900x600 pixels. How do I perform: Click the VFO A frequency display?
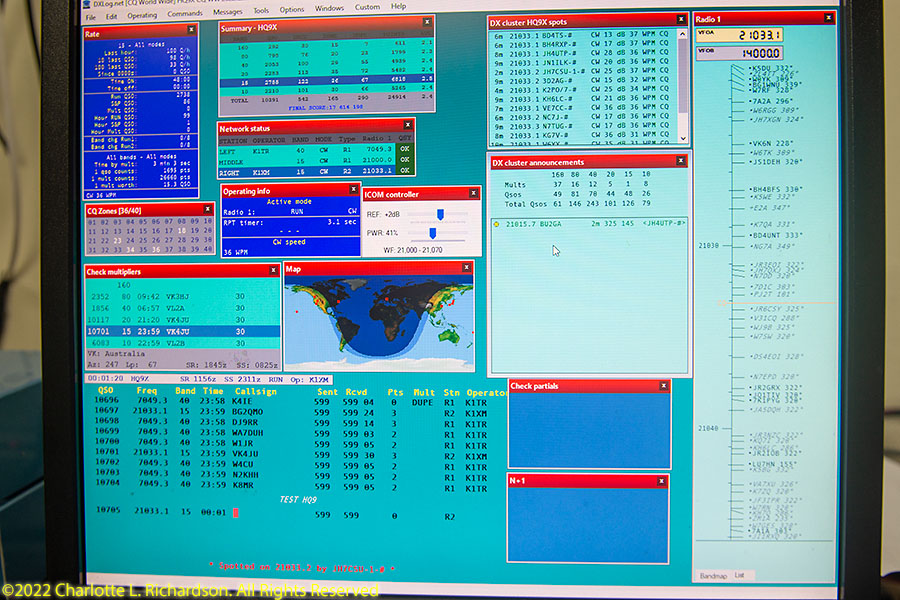pos(758,35)
